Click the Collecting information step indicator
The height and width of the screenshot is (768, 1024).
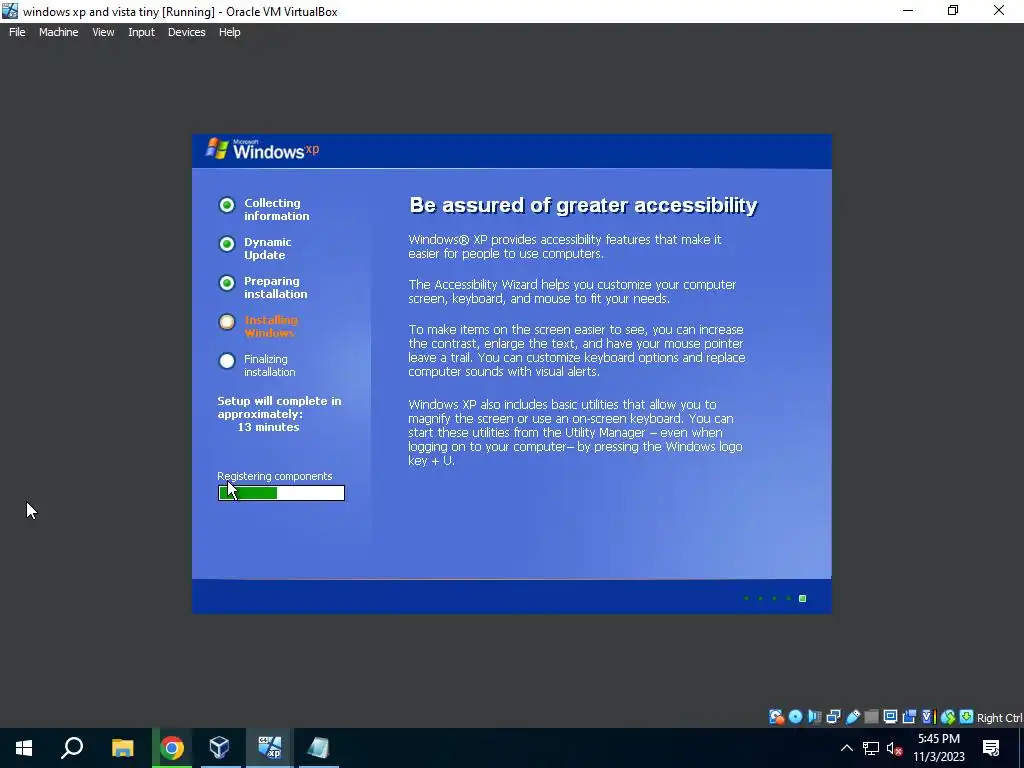pyautogui.click(x=227, y=205)
